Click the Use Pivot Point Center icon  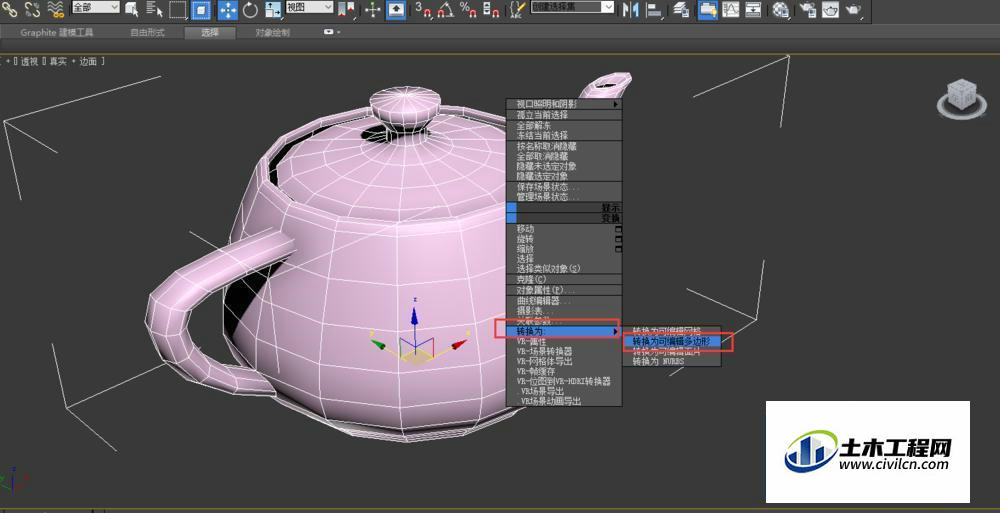[x=346, y=9]
